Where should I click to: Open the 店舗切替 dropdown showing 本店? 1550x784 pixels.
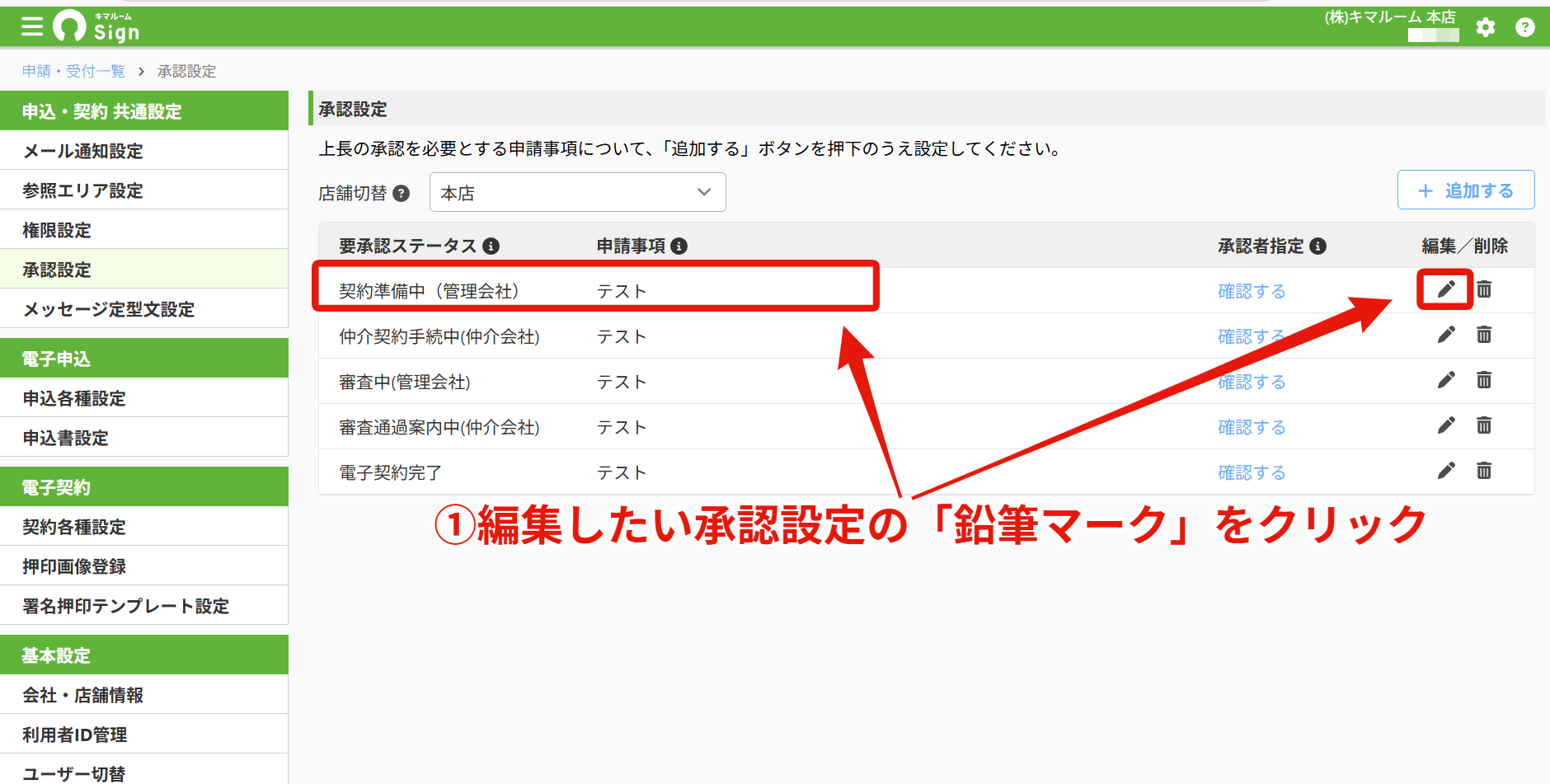[x=577, y=192]
